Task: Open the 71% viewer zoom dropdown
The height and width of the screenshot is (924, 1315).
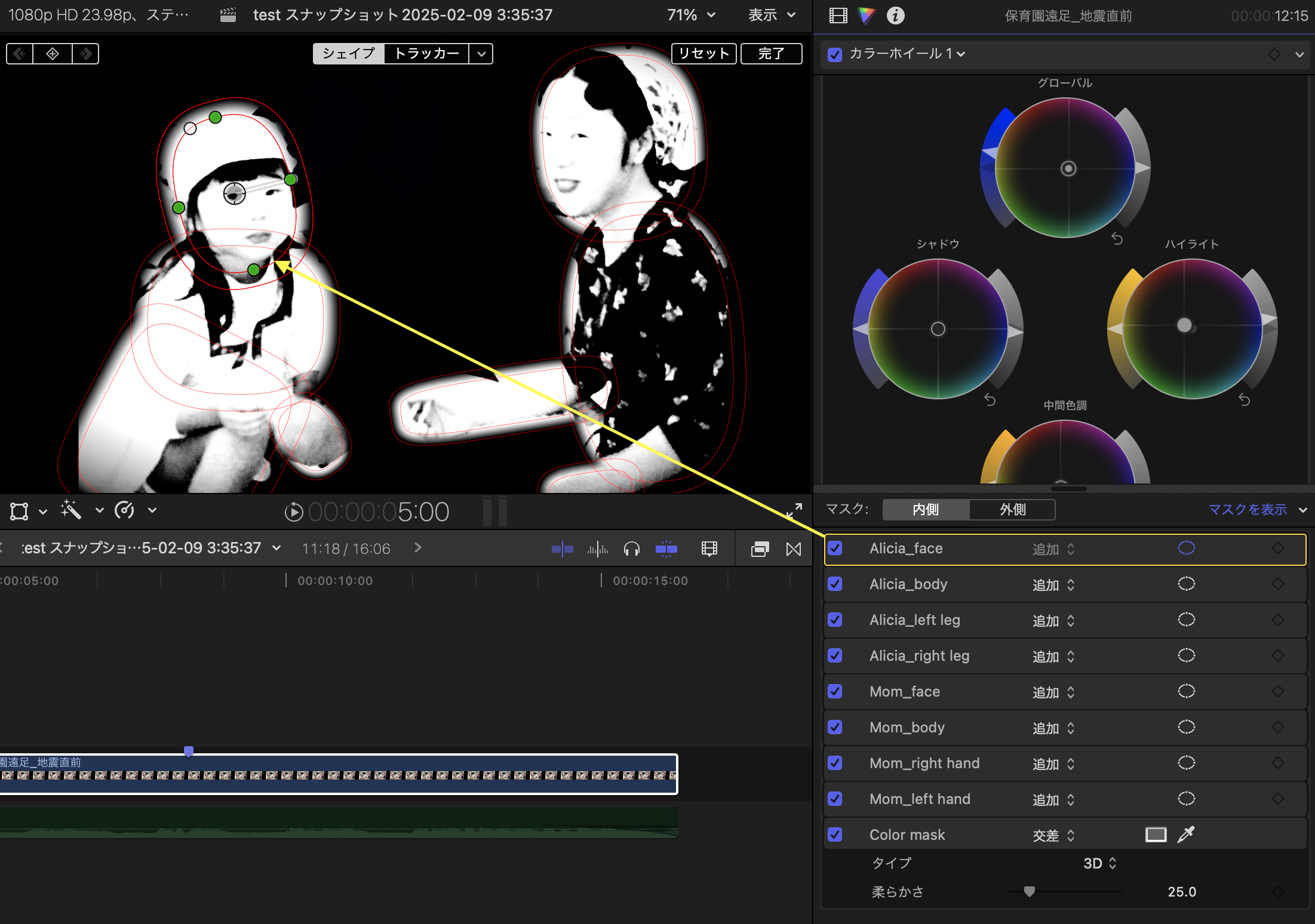Action: tap(691, 15)
